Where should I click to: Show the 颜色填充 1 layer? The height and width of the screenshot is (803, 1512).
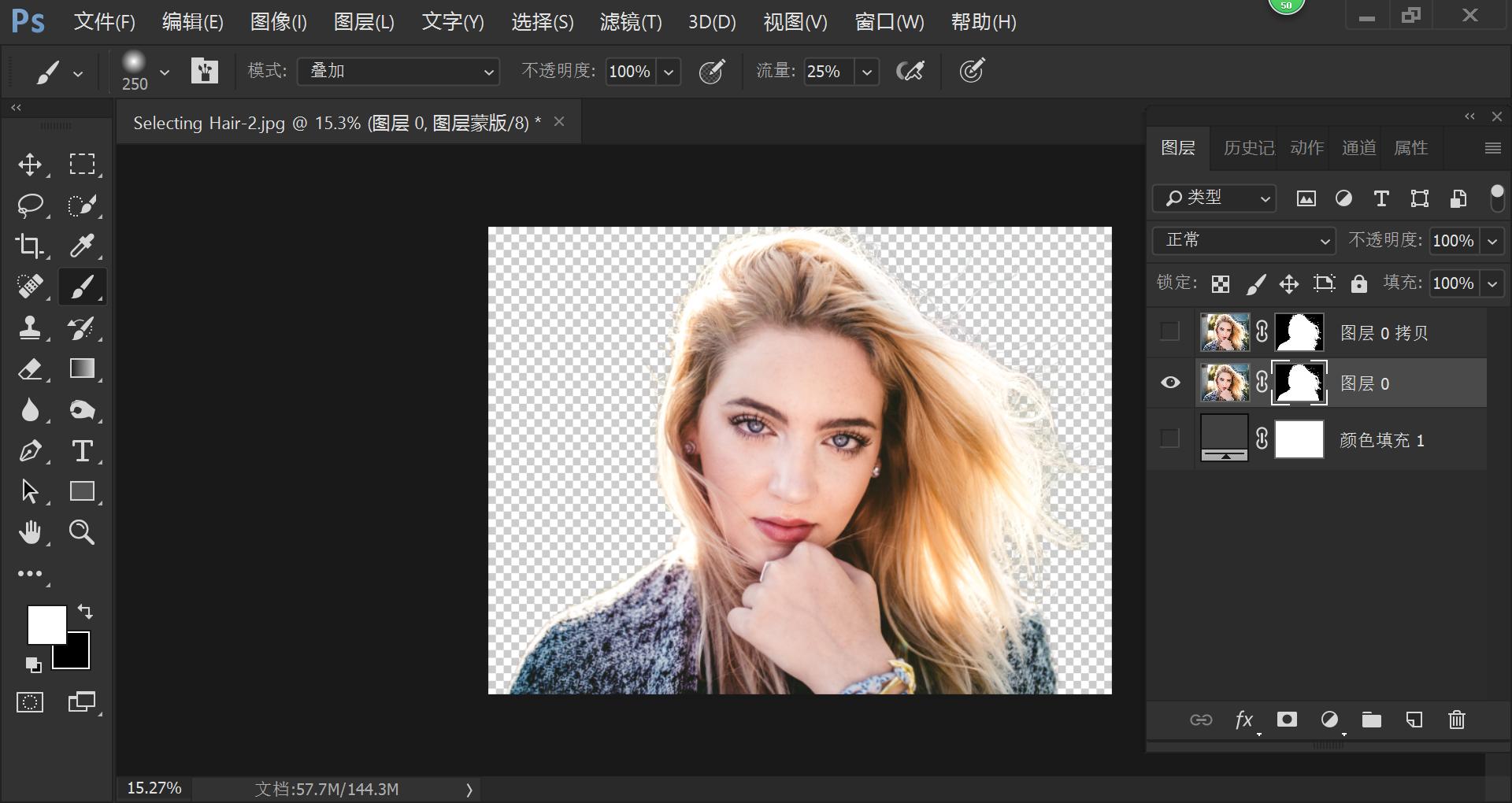[1169, 439]
